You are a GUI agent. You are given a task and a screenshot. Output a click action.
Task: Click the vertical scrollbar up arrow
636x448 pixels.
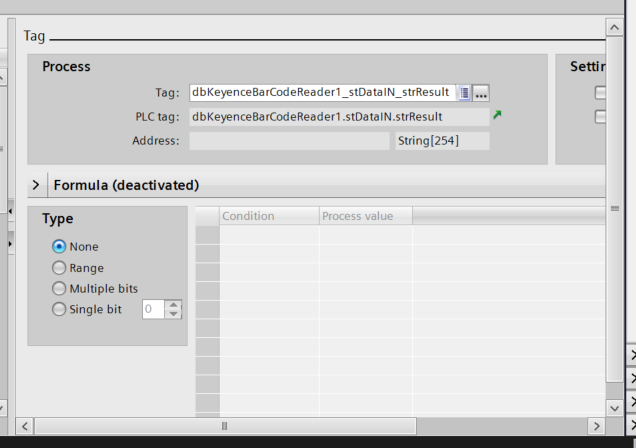pos(615,27)
